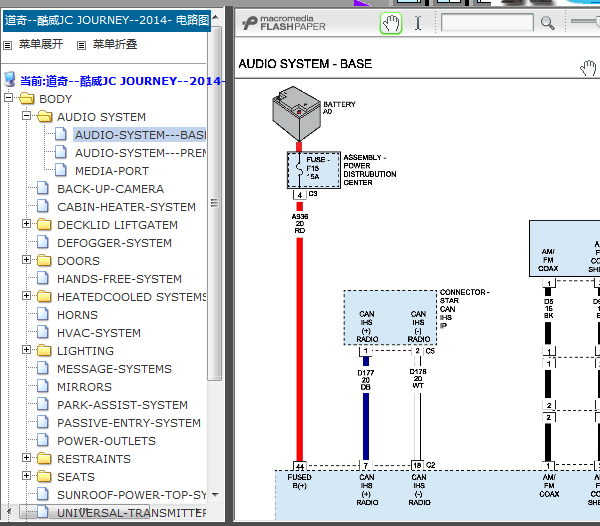This screenshot has height=526, width=600.
Task: Open HORNS diagram
Action: pyautogui.click(x=77, y=315)
